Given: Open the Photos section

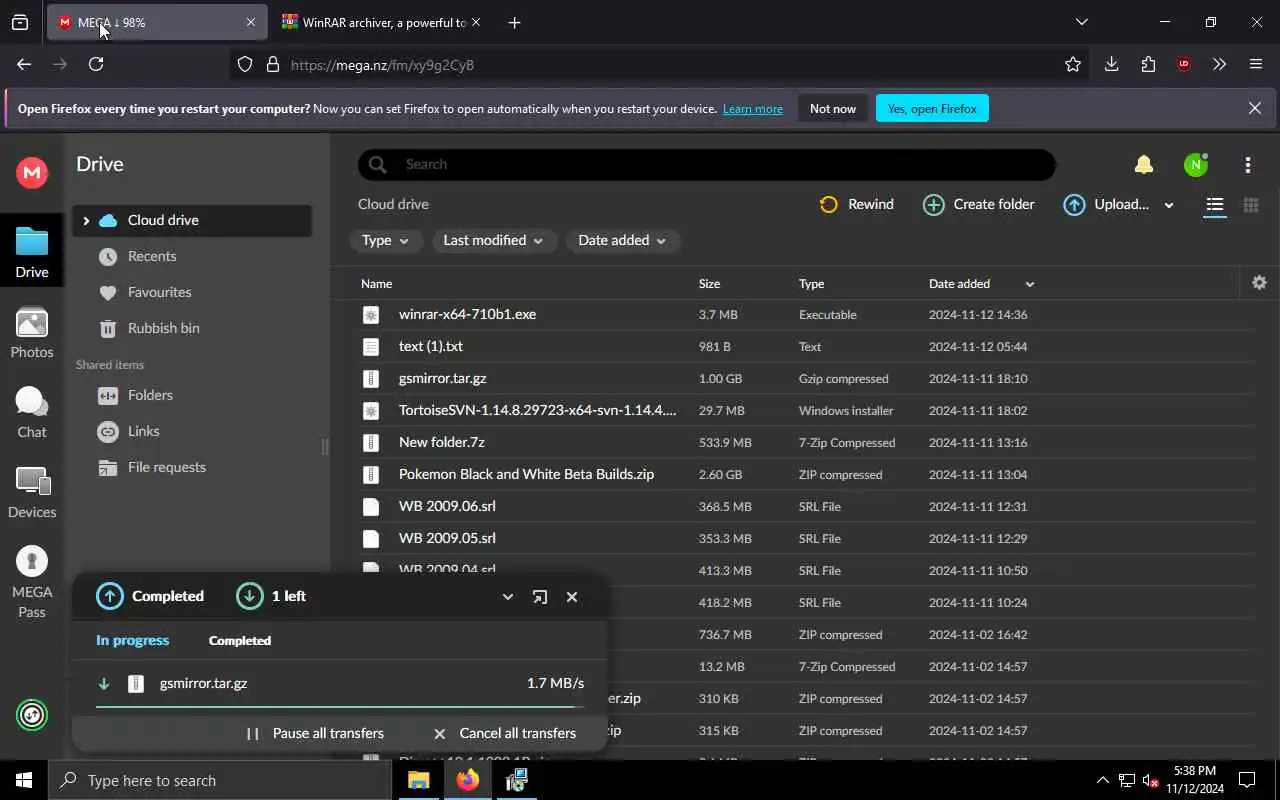Looking at the screenshot, I should point(32,333).
